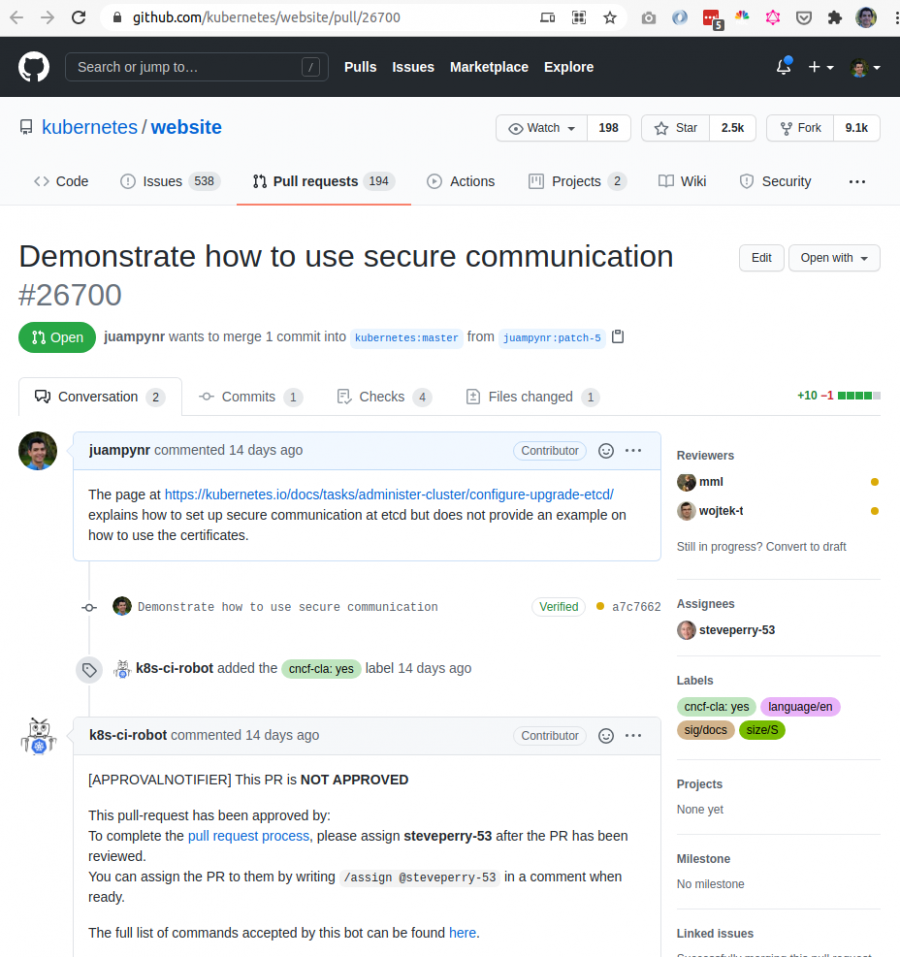Image resolution: width=900 pixels, height=957 pixels.
Task: Click the Edit title button
Action: 761,258
